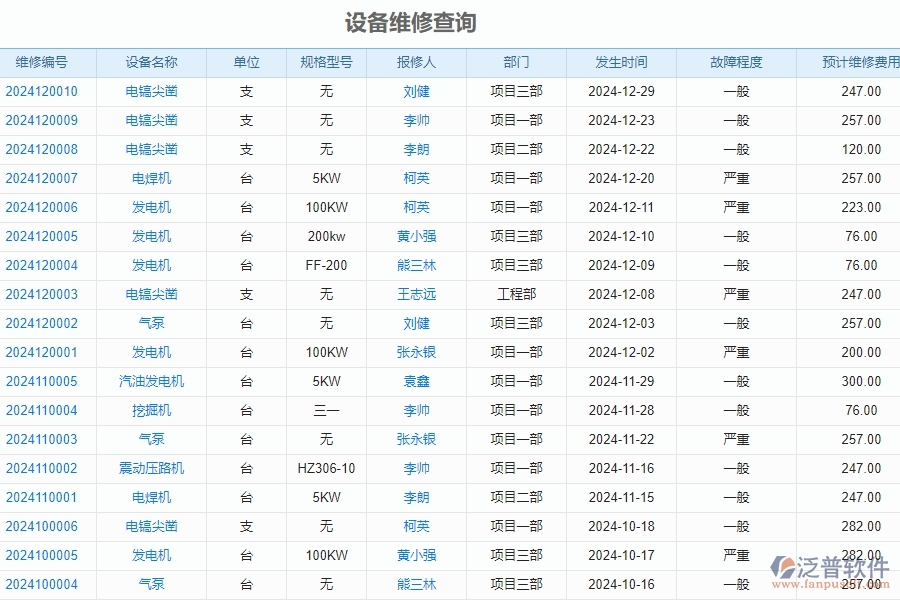Open repair record 2024120010
Viewport: 900px width, 600px height.
pyautogui.click(x=44, y=91)
